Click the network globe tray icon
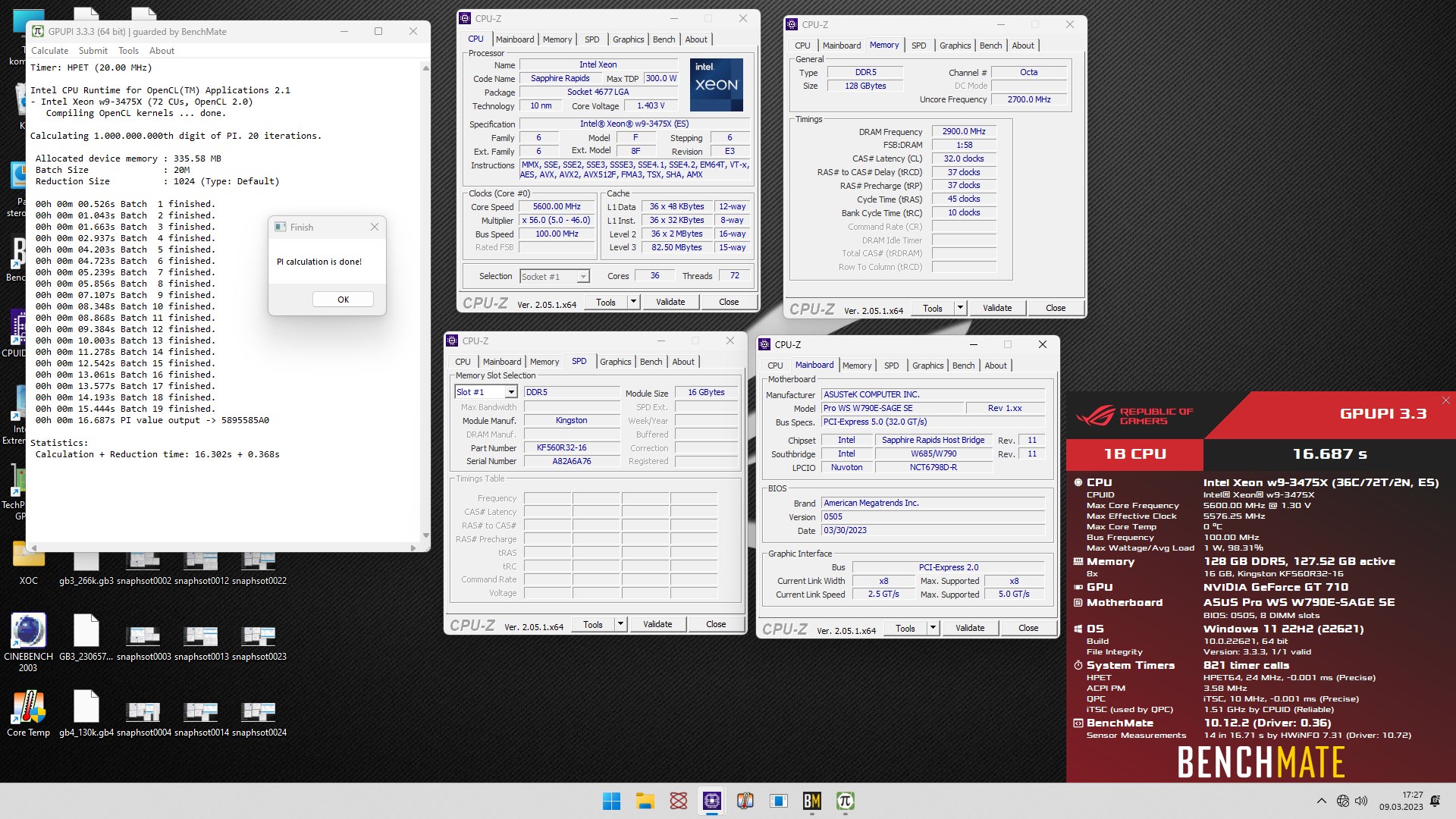1456x819 pixels. [x=1342, y=801]
